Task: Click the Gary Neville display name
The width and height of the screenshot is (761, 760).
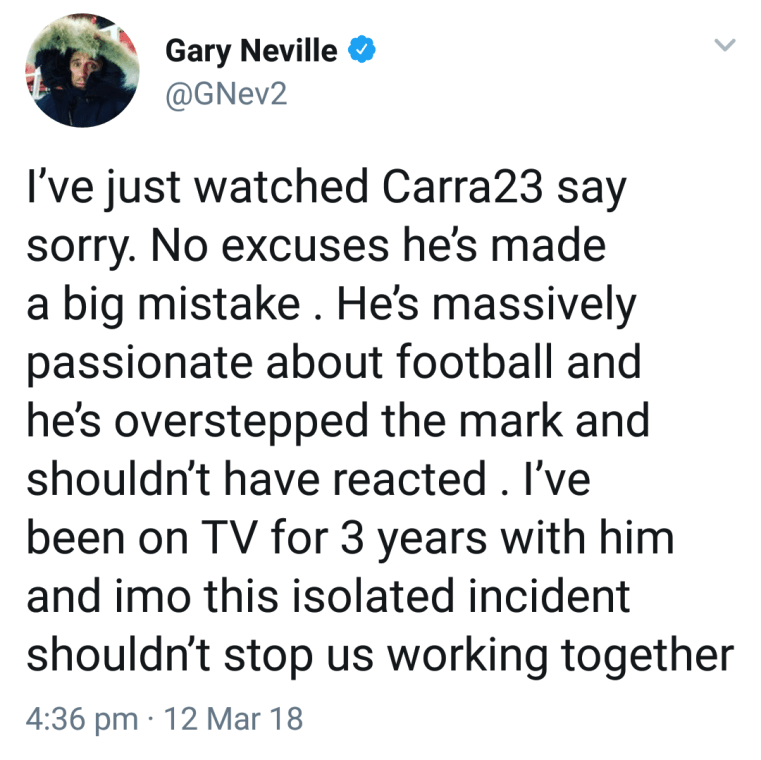Action: point(251,51)
